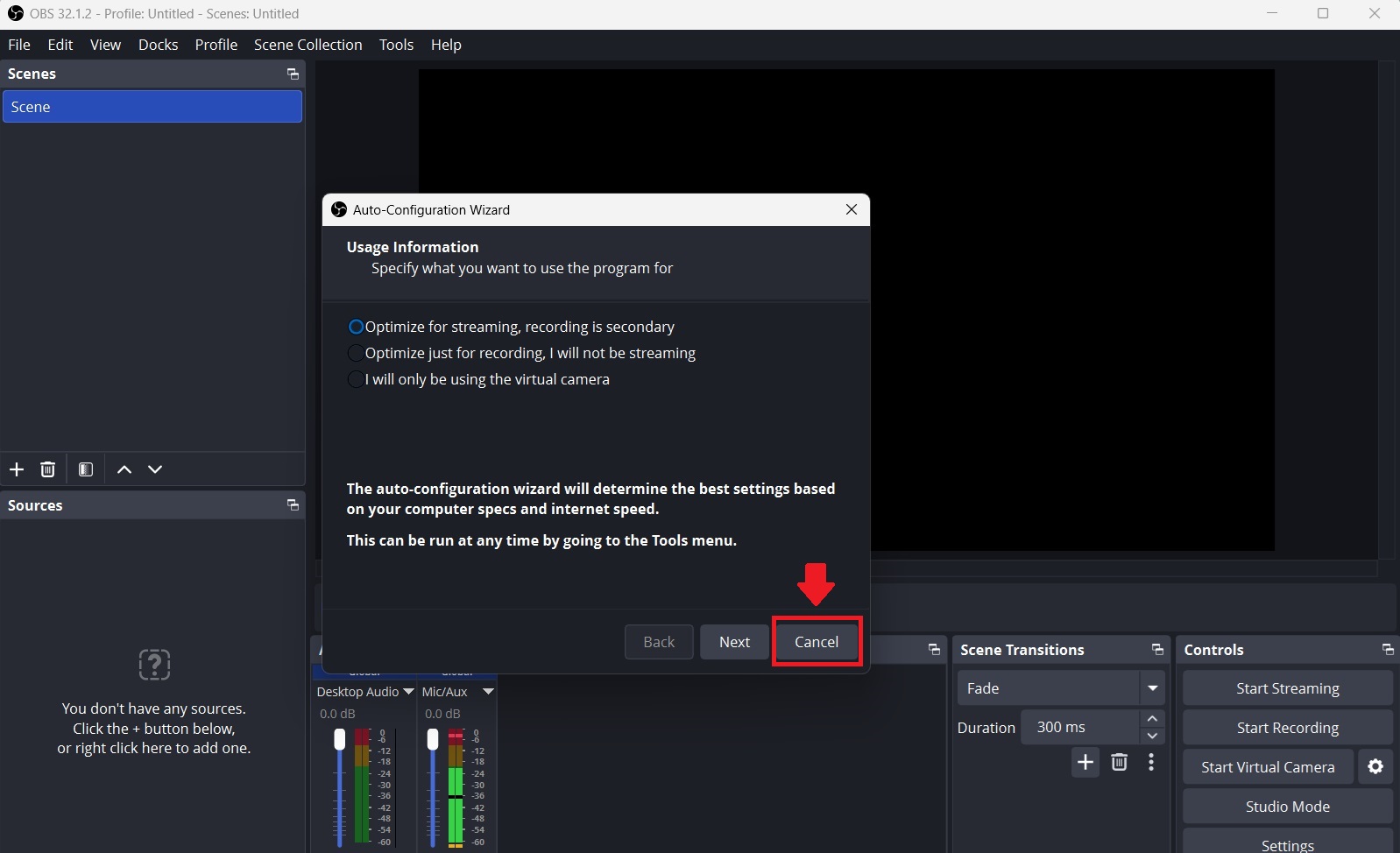Image resolution: width=1400 pixels, height=853 pixels.
Task: Click the Duration 300 ms field
Action: coord(1080,727)
